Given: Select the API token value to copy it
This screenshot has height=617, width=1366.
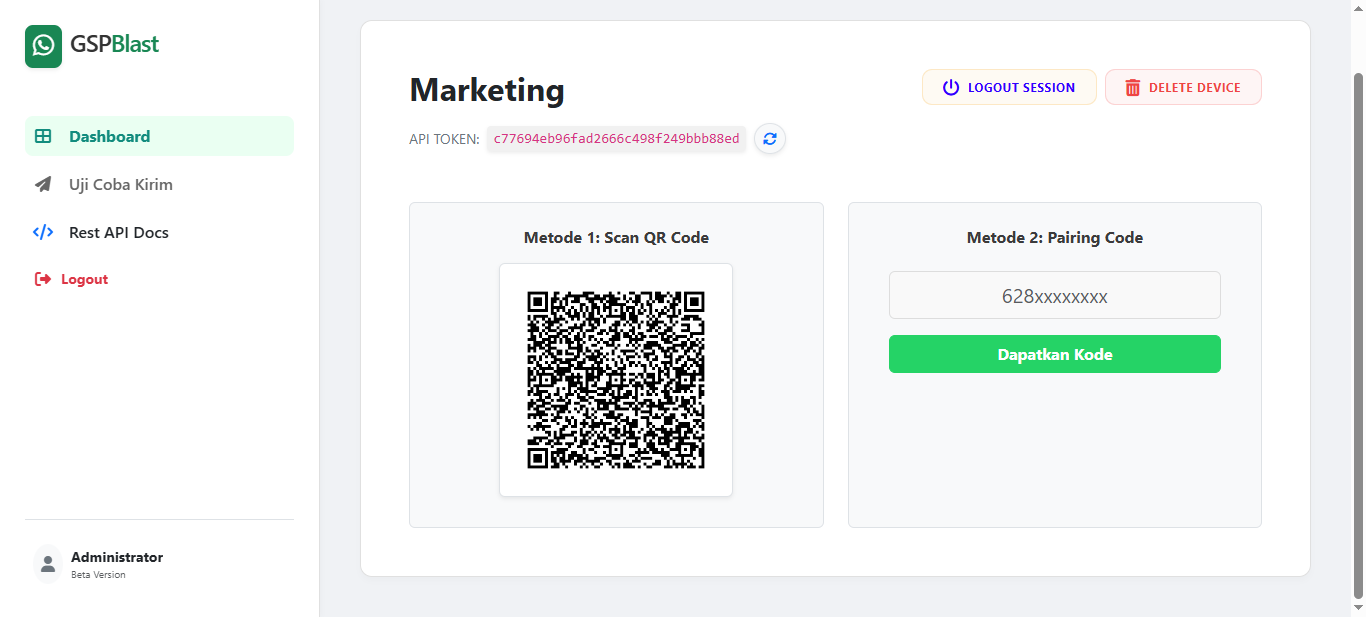Looking at the screenshot, I should [615, 139].
